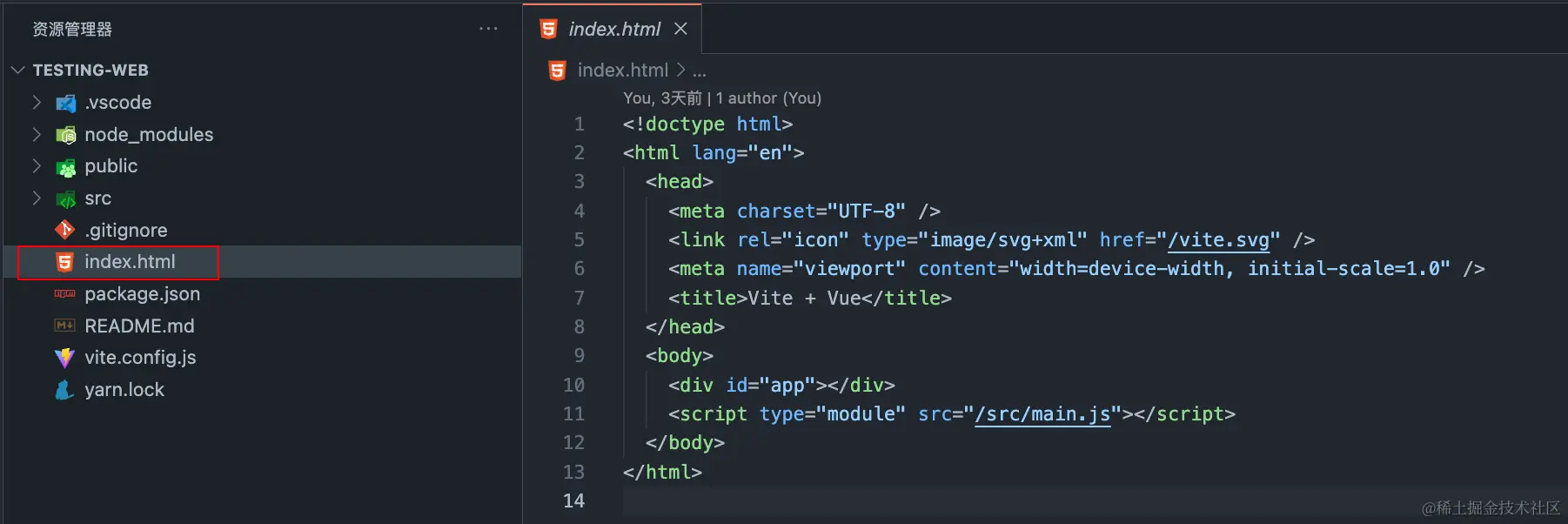1568x524 pixels.
Task: Click the Vite icon beside vite.config.js
Action: [65, 358]
